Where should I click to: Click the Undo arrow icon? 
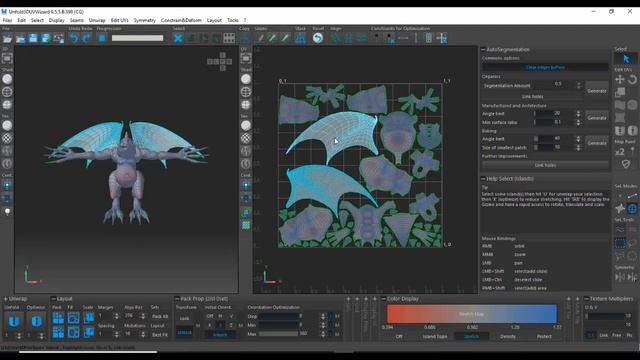pyautogui.click(x=74, y=38)
